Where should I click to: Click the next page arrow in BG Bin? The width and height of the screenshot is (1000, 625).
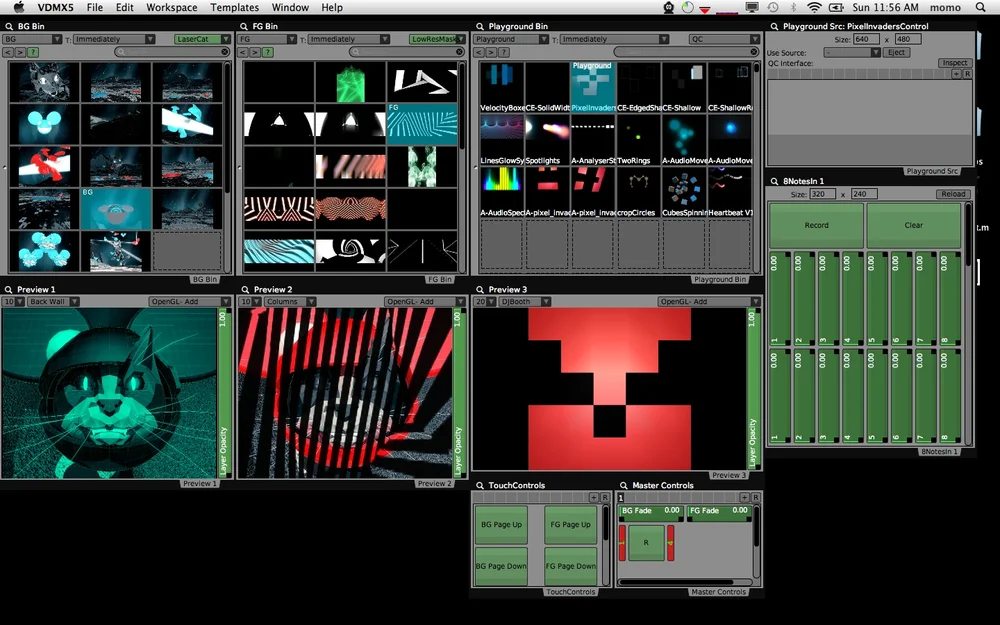coord(20,52)
